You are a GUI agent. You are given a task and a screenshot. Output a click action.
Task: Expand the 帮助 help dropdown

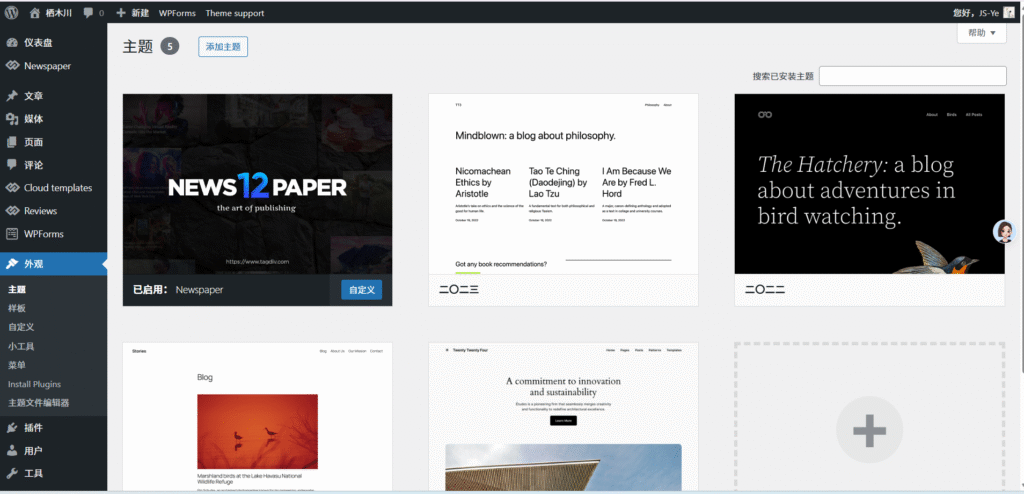pyautogui.click(x=982, y=33)
